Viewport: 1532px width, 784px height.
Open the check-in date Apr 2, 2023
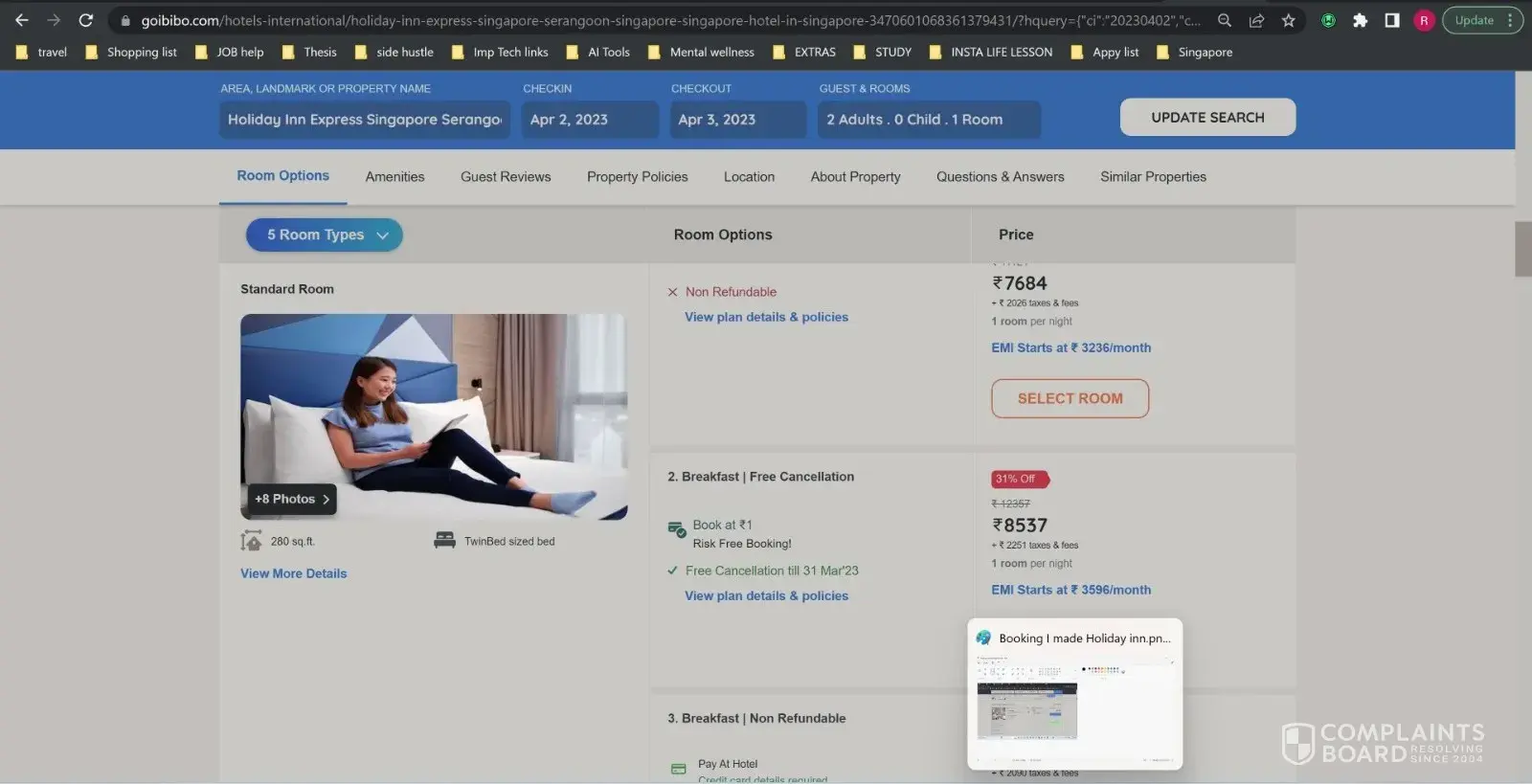tap(589, 120)
